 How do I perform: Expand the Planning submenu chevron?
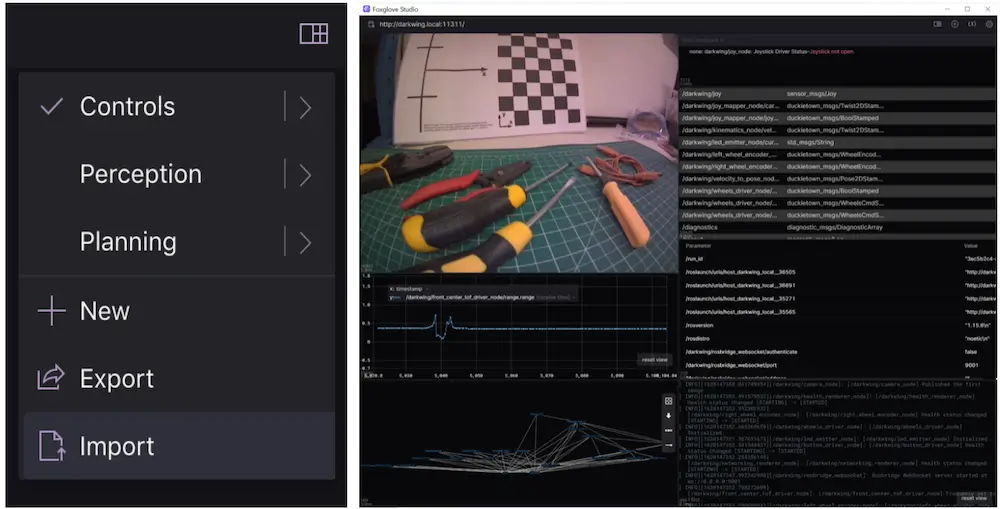click(x=305, y=242)
